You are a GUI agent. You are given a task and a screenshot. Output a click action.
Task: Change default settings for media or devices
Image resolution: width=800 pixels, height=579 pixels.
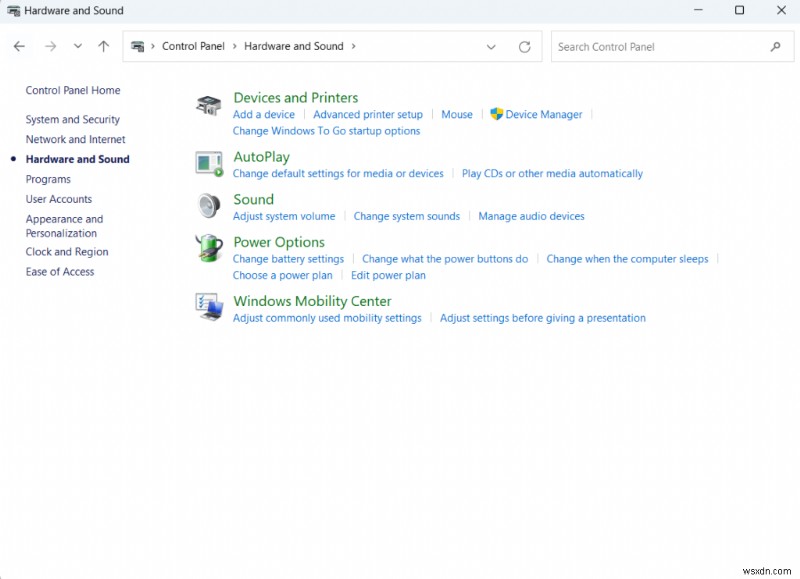click(338, 173)
